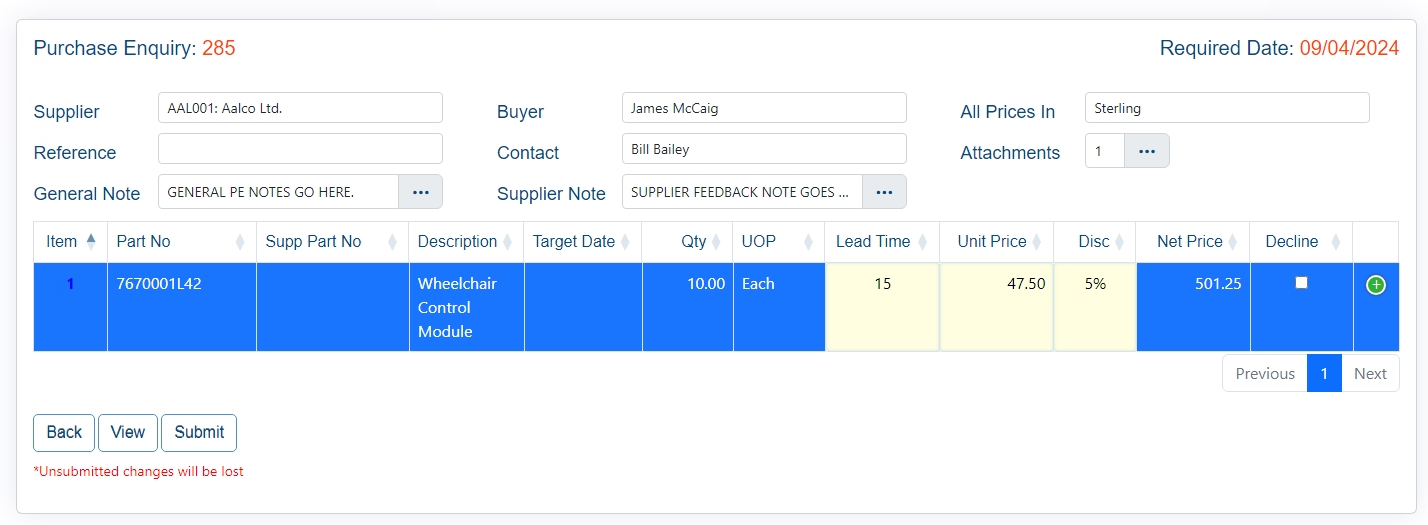Screen dimensions: 1428x525
Task: Sort by Unit Price column header
Action: [994, 241]
